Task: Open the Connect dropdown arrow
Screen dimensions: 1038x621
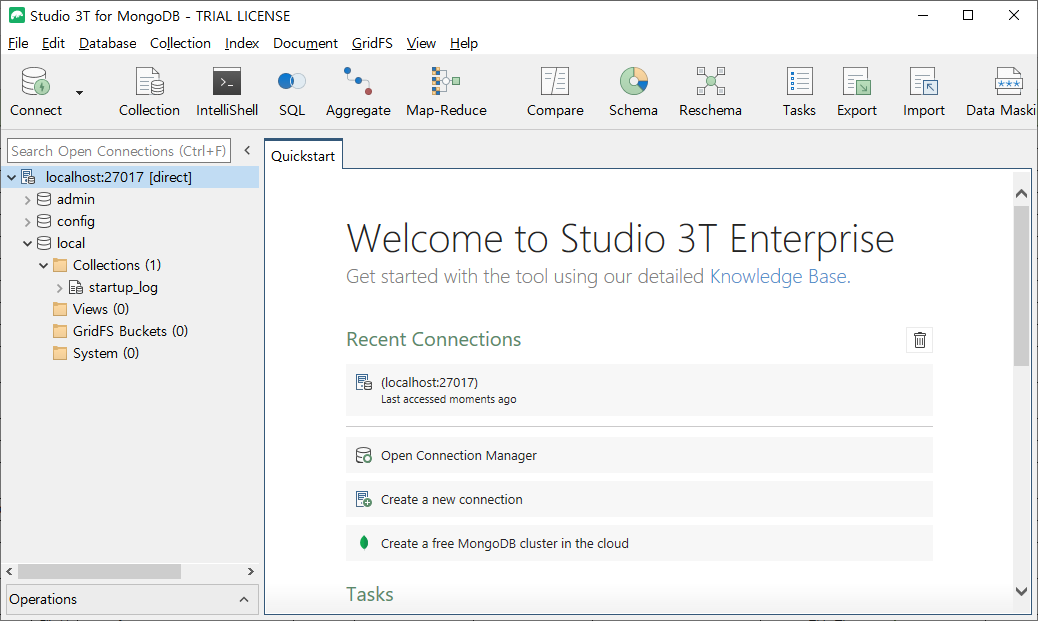Action: tap(79, 93)
